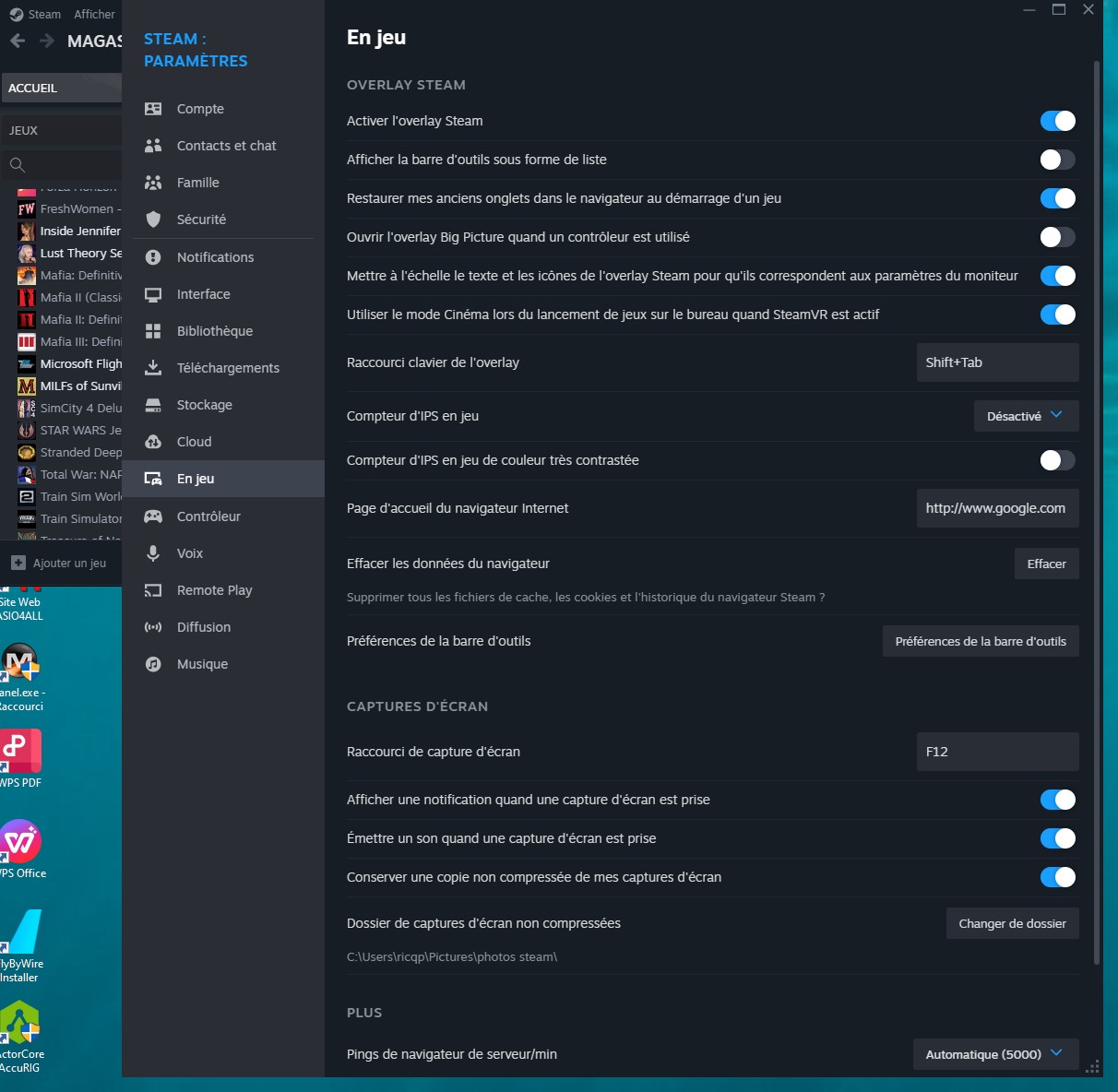The height and width of the screenshot is (1092, 1118).
Task: Click the Contacts et chat icon
Action: coord(153,146)
